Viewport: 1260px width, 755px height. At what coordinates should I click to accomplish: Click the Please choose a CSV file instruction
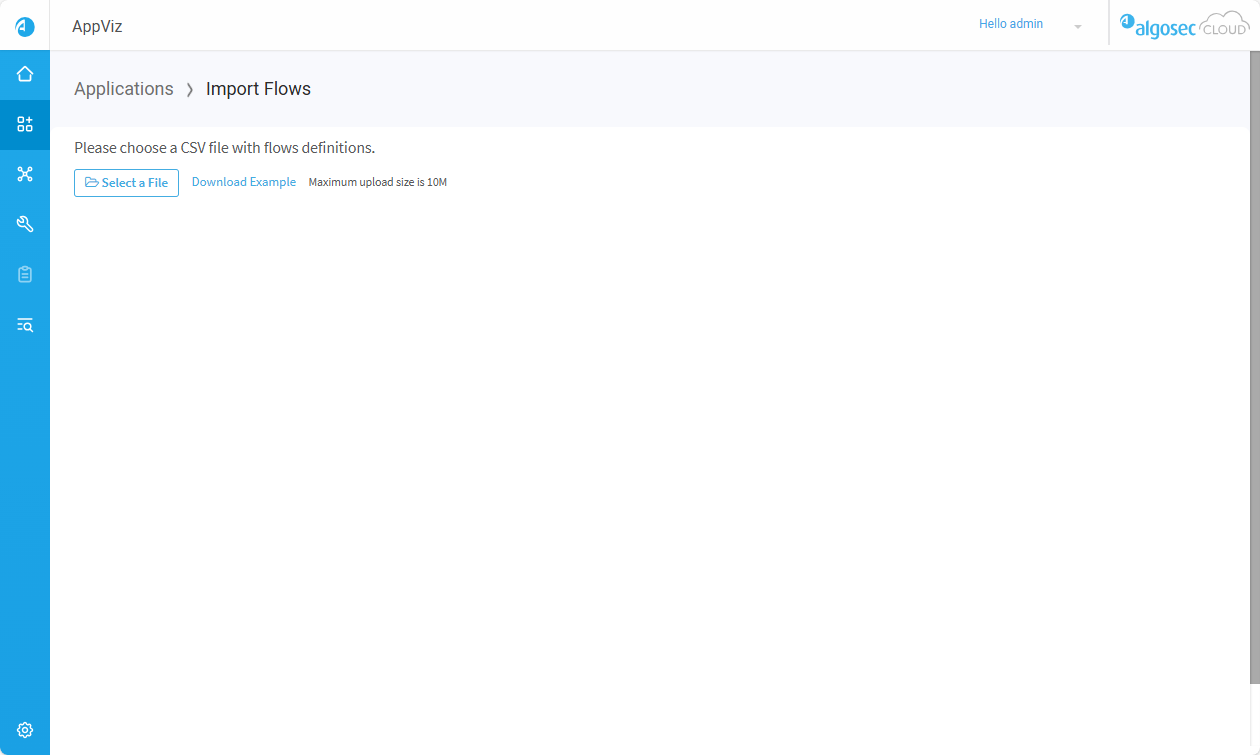[x=224, y=148]
